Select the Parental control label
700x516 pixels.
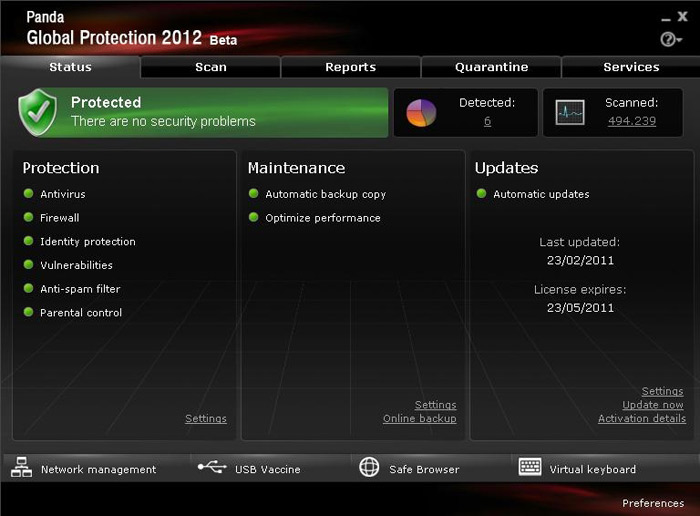(81, 312)
